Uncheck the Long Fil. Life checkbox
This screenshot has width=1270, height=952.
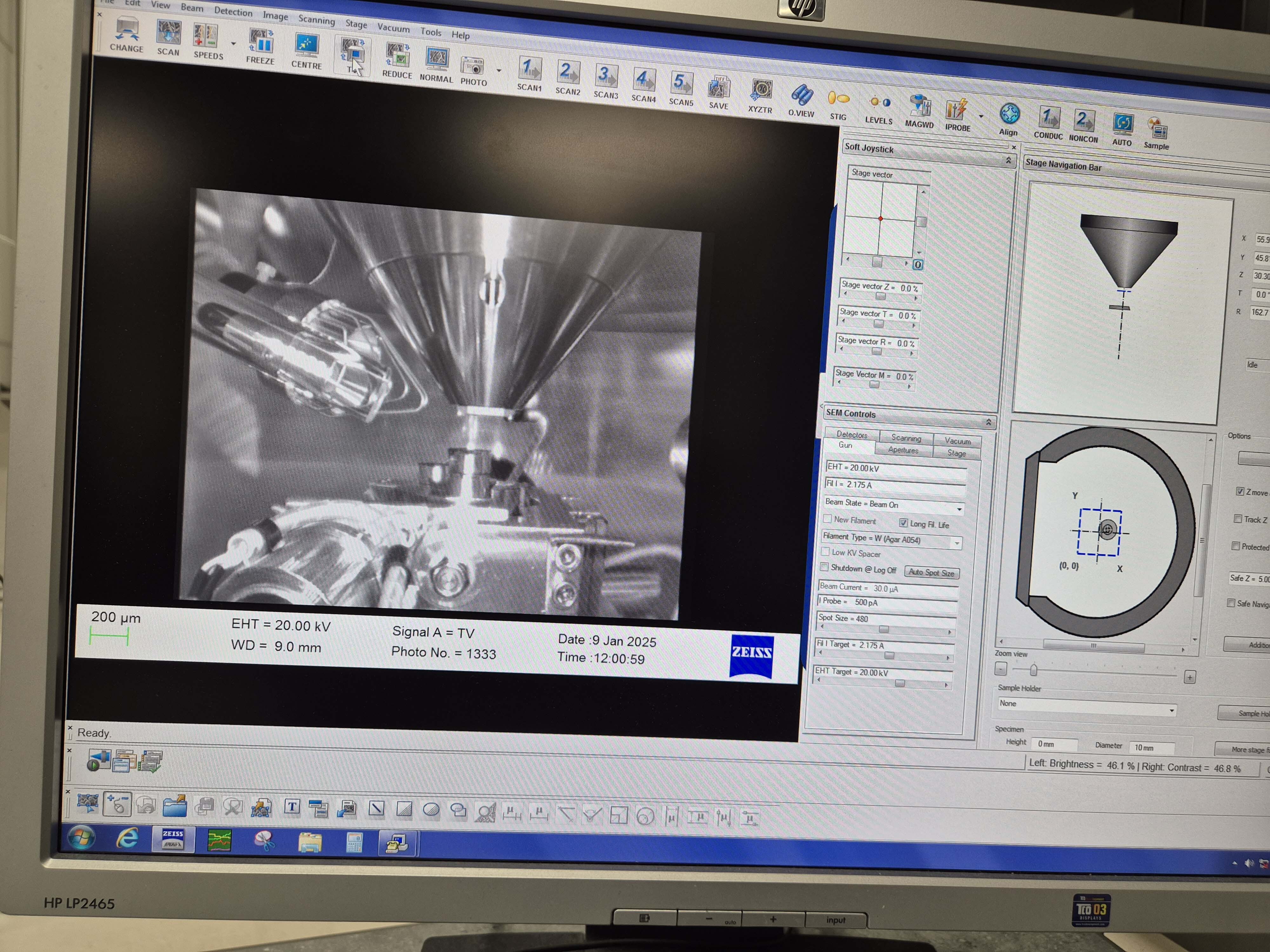[903, 523]
